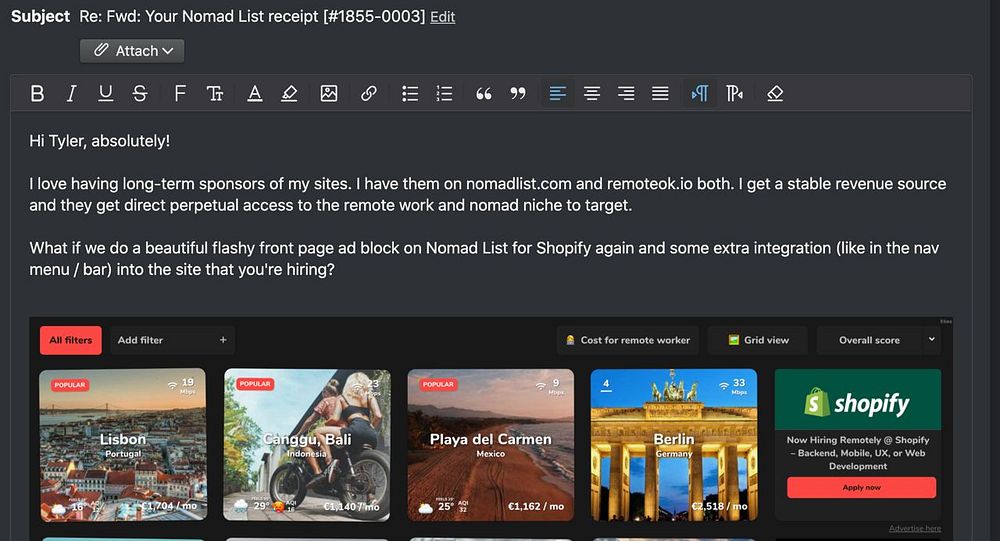The width and height of the screenshot is (1000, 541).
Task: Select Cost for remote worker option
Action: 628,340
